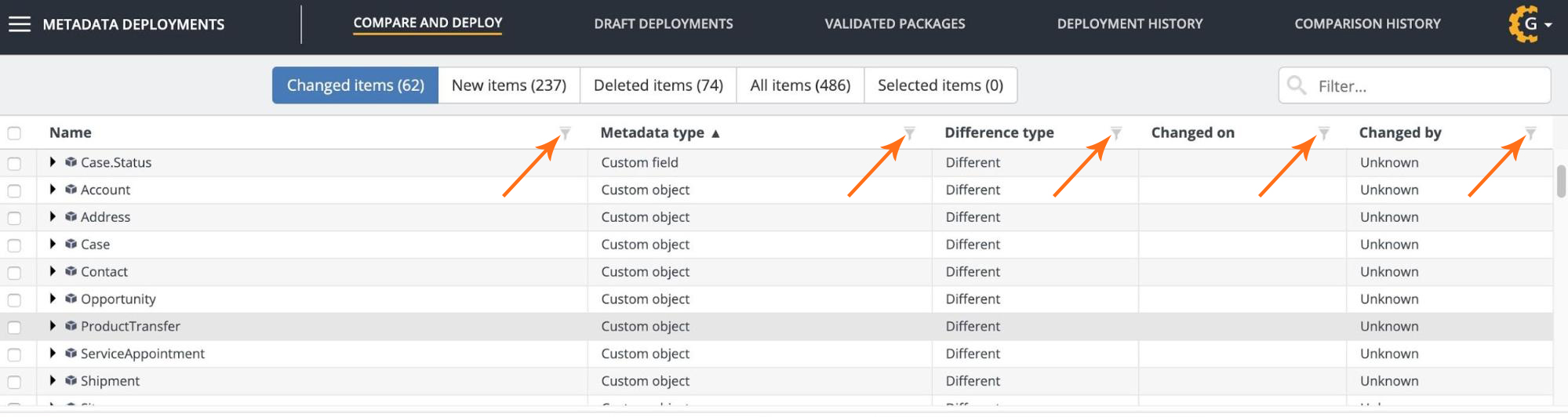
Task: Expand the Account tree row
Action: (53, 190)
